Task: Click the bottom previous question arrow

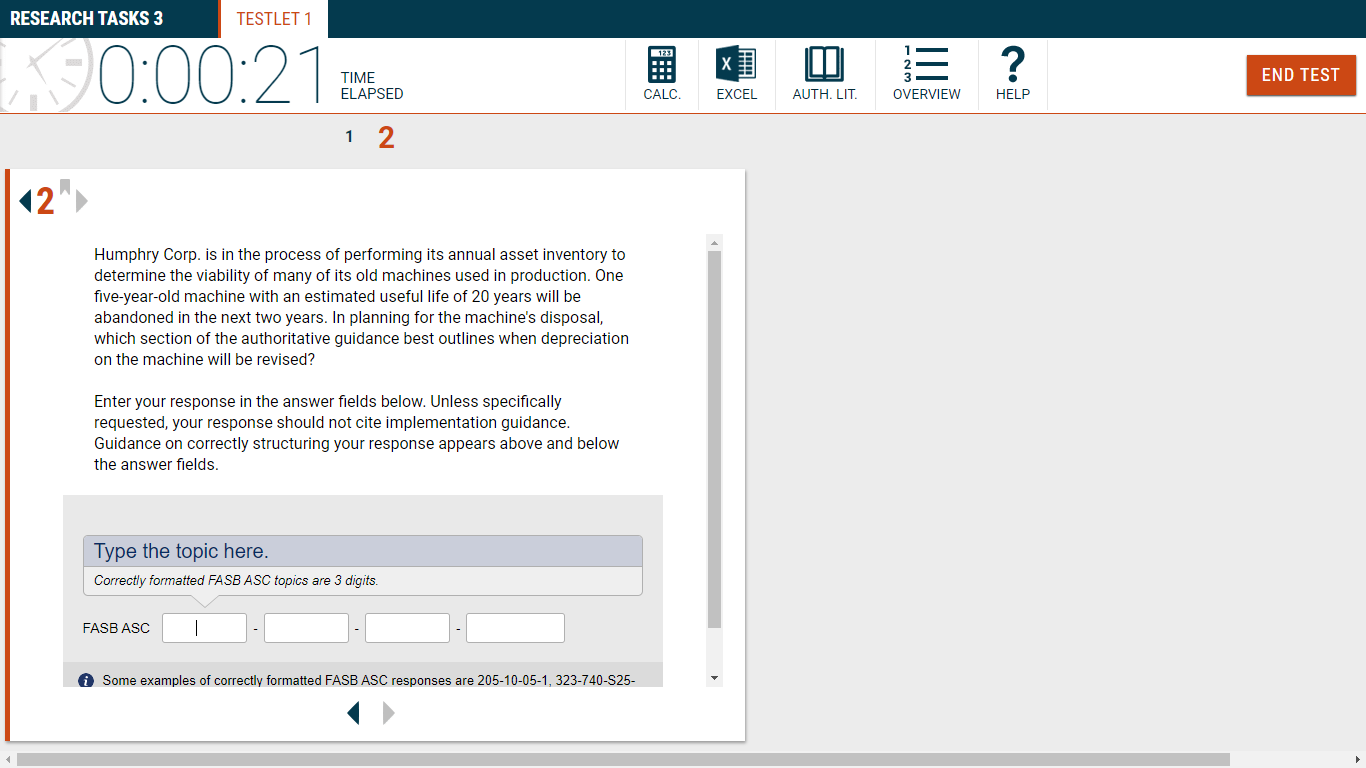Action: [x=353, y=712]
